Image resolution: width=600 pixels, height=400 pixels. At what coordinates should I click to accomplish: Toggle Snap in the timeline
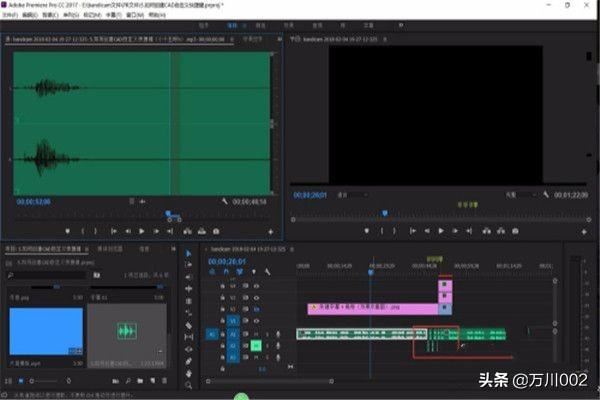[x=226, y=272]
